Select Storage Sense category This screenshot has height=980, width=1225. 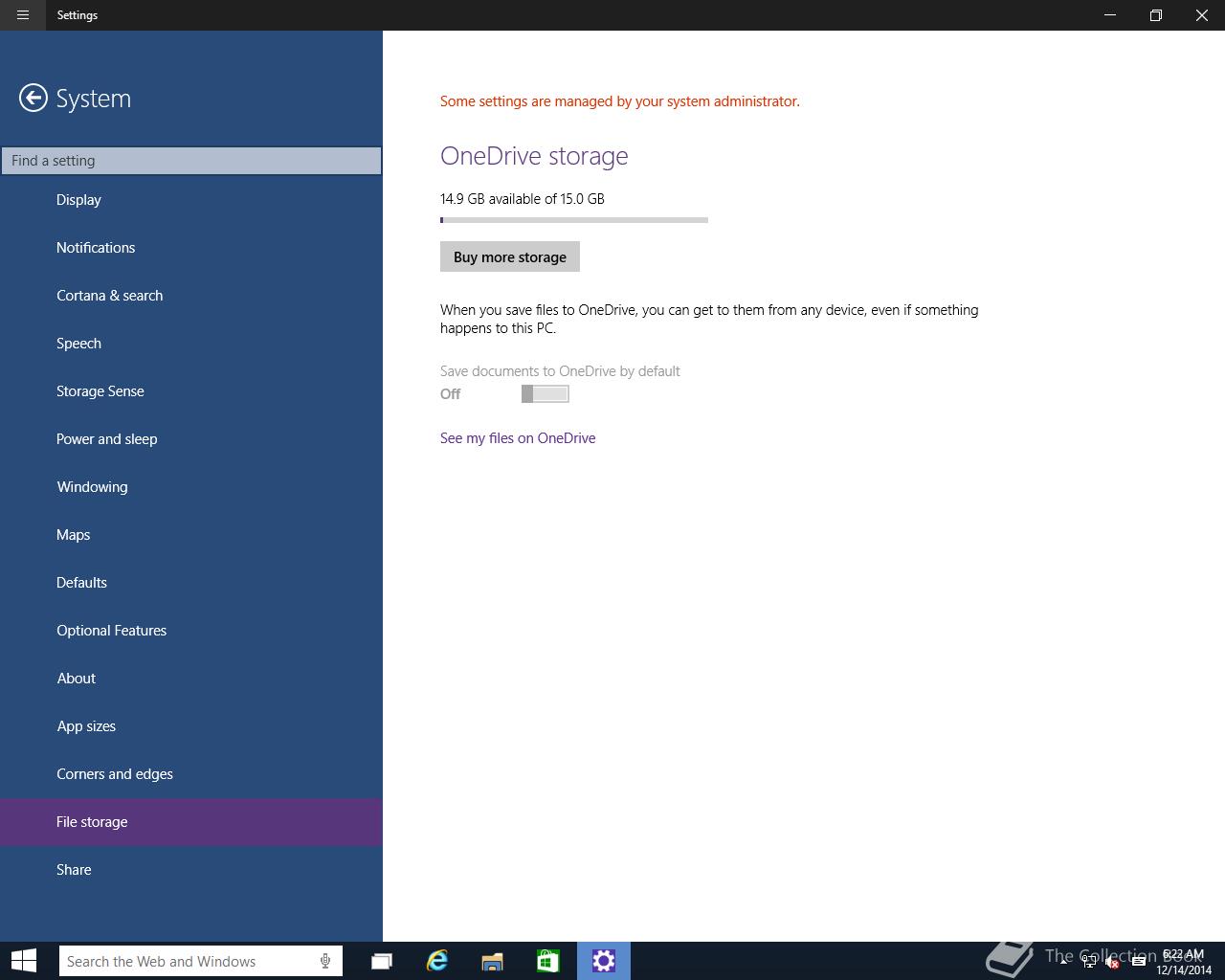[x=191, y=391]
